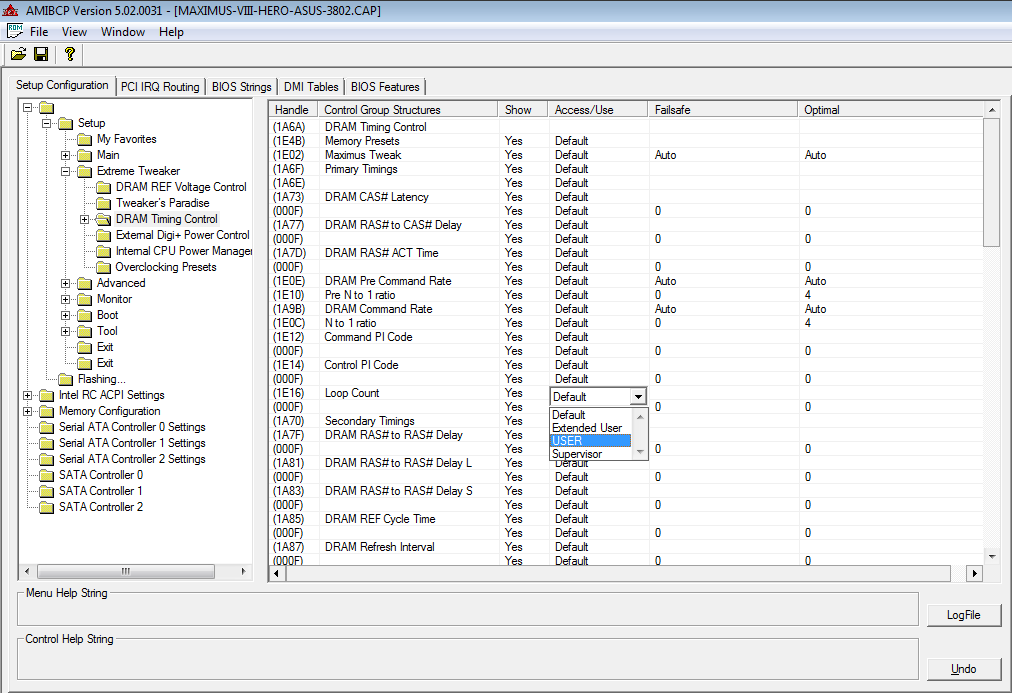Screen dimensions: 1012x693
Task: Expand the Intel RC ACPI Settings node
Action: coord(28,395)
